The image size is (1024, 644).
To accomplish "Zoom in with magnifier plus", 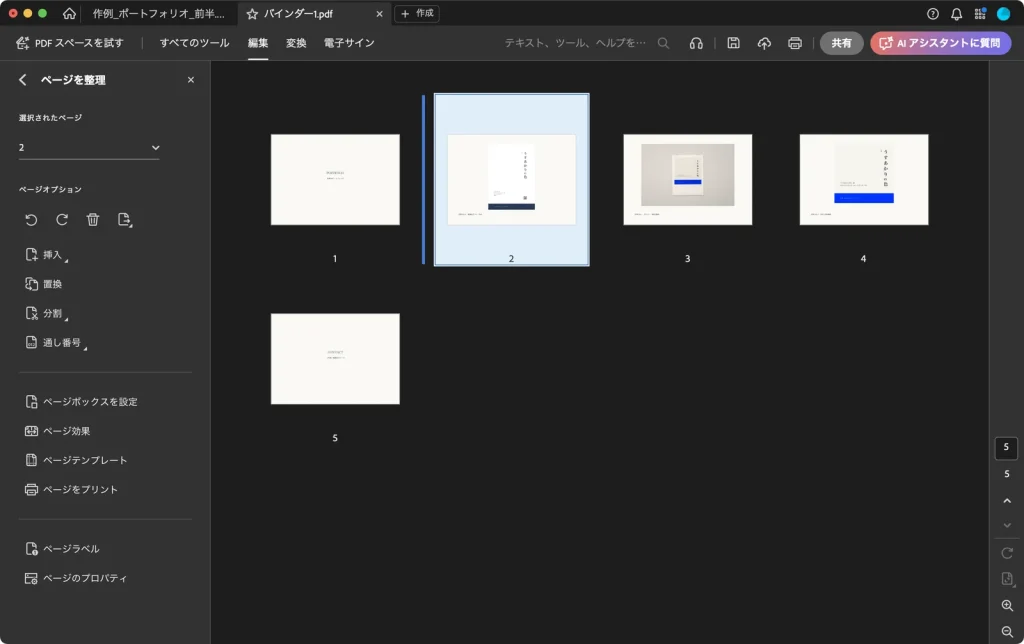I will (1007, 605).
